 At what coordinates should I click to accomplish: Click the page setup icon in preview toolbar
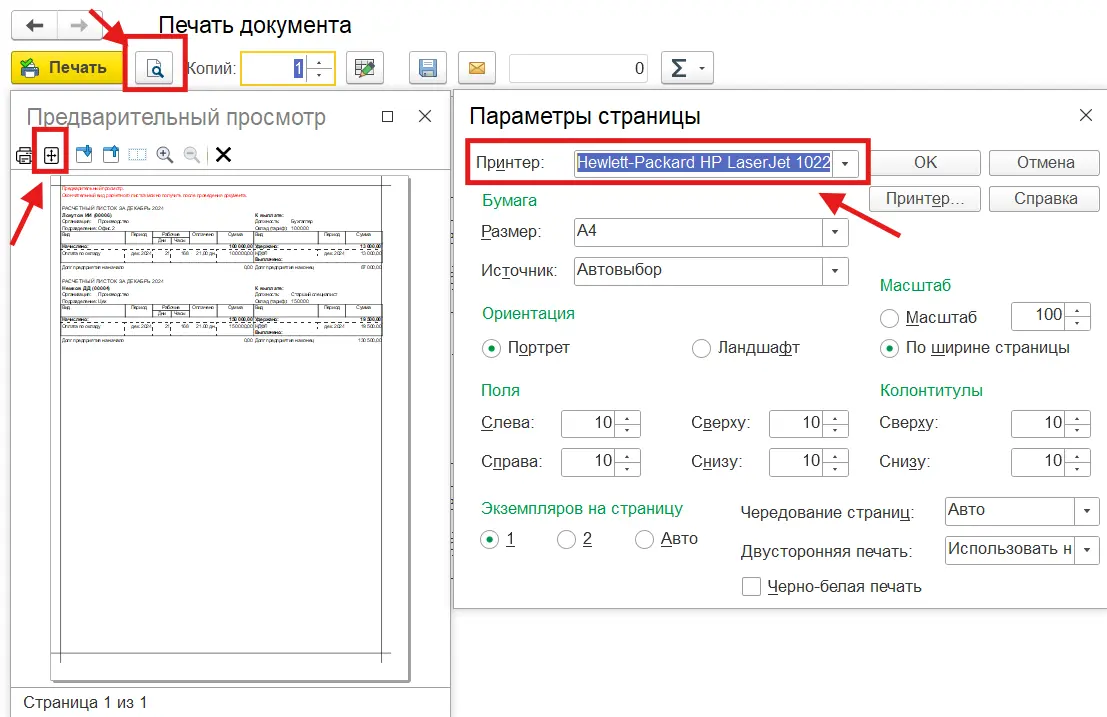(x=51, y=155)
